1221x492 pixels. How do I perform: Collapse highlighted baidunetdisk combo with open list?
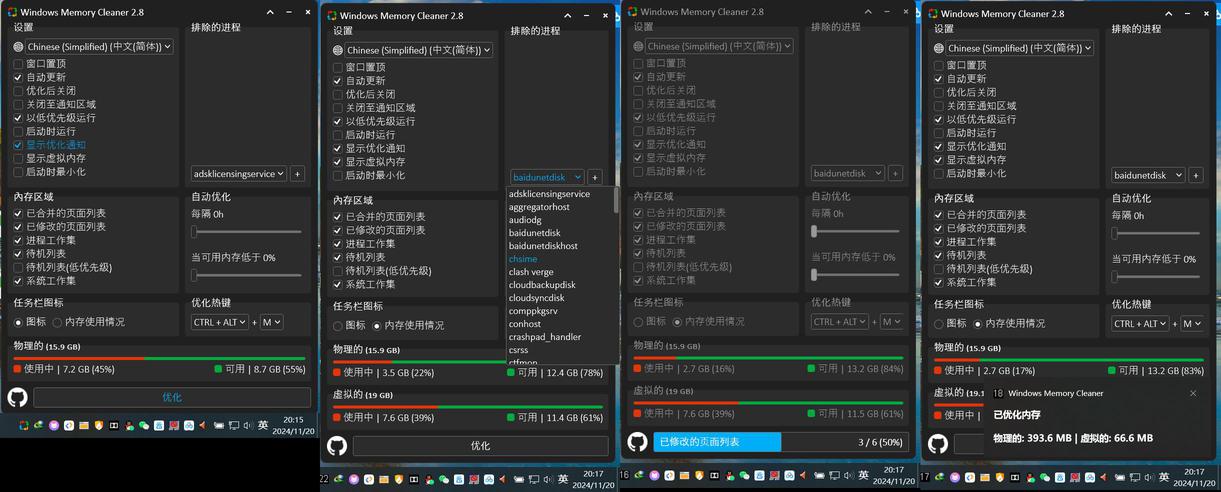546,177
